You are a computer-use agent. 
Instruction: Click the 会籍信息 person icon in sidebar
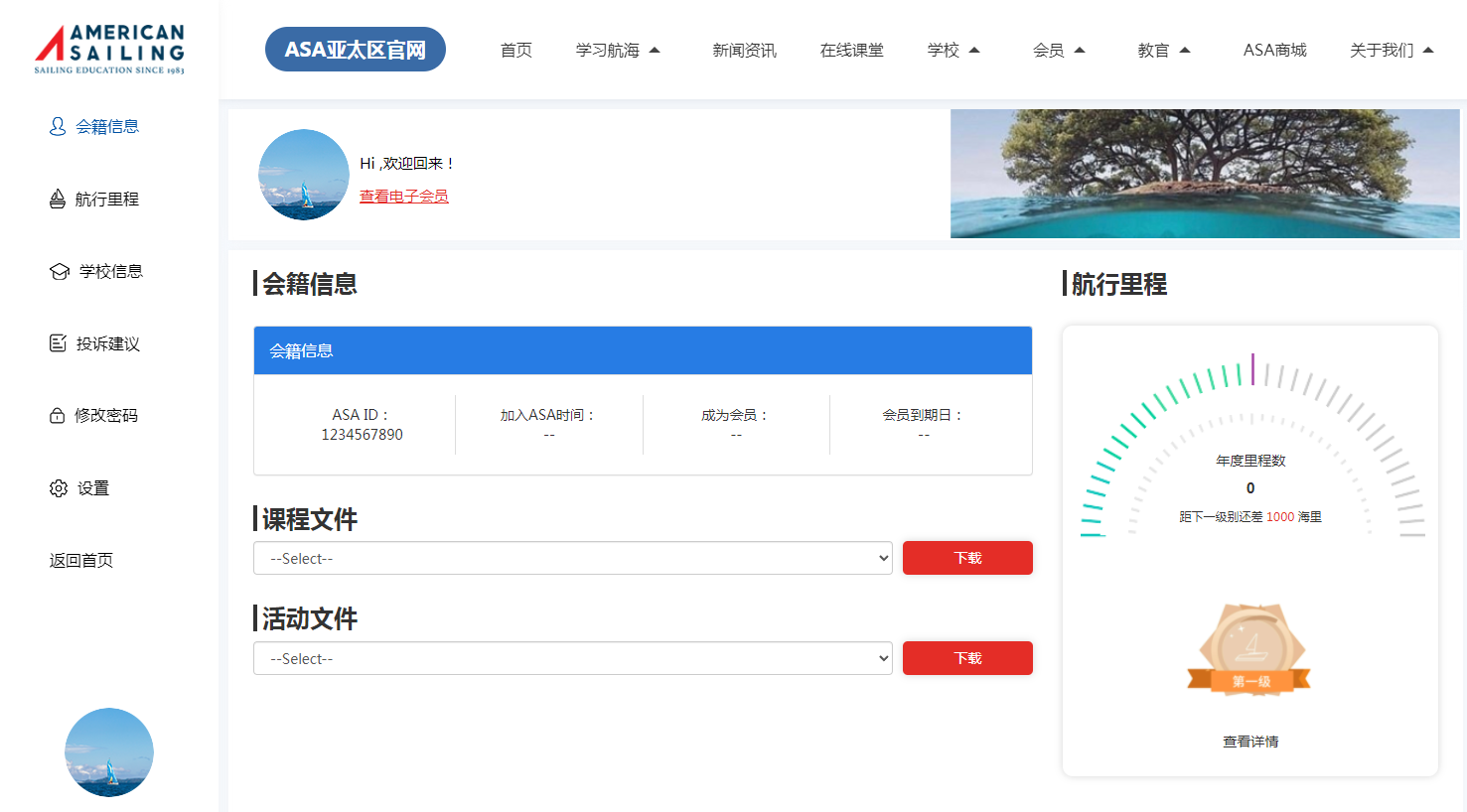tap(58, 126)
